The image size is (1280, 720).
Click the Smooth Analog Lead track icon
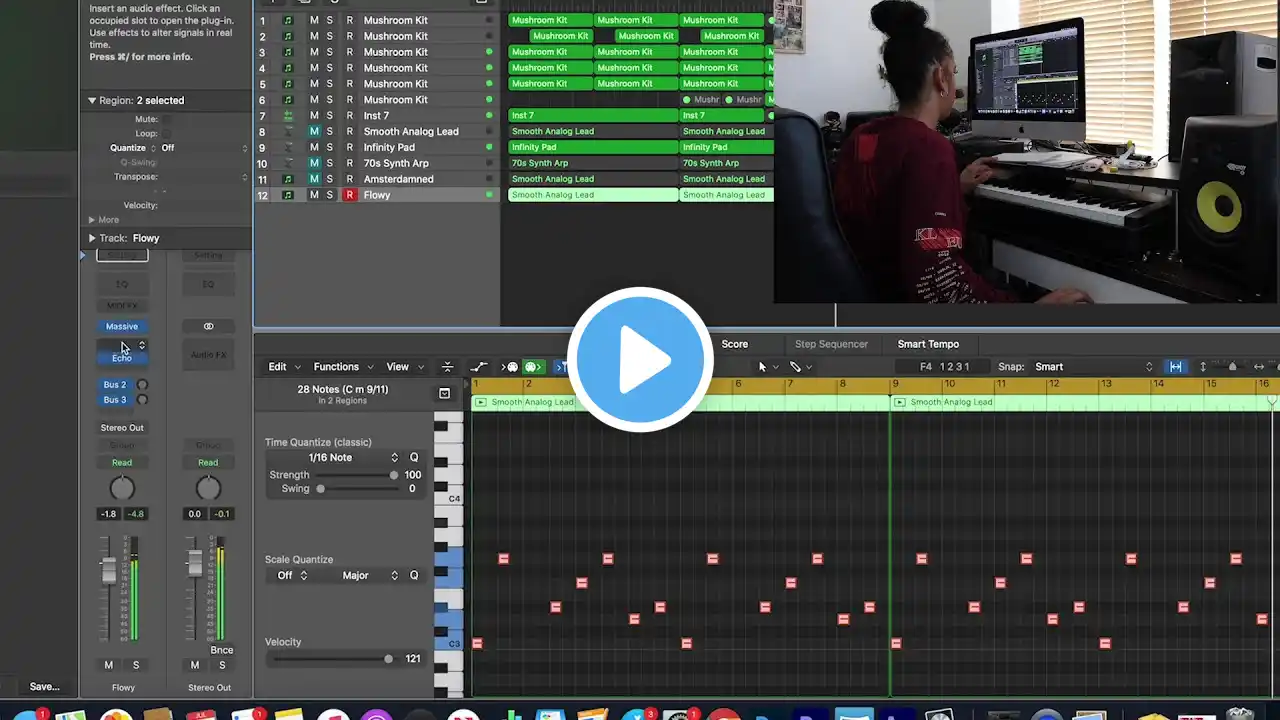point(288,131)
